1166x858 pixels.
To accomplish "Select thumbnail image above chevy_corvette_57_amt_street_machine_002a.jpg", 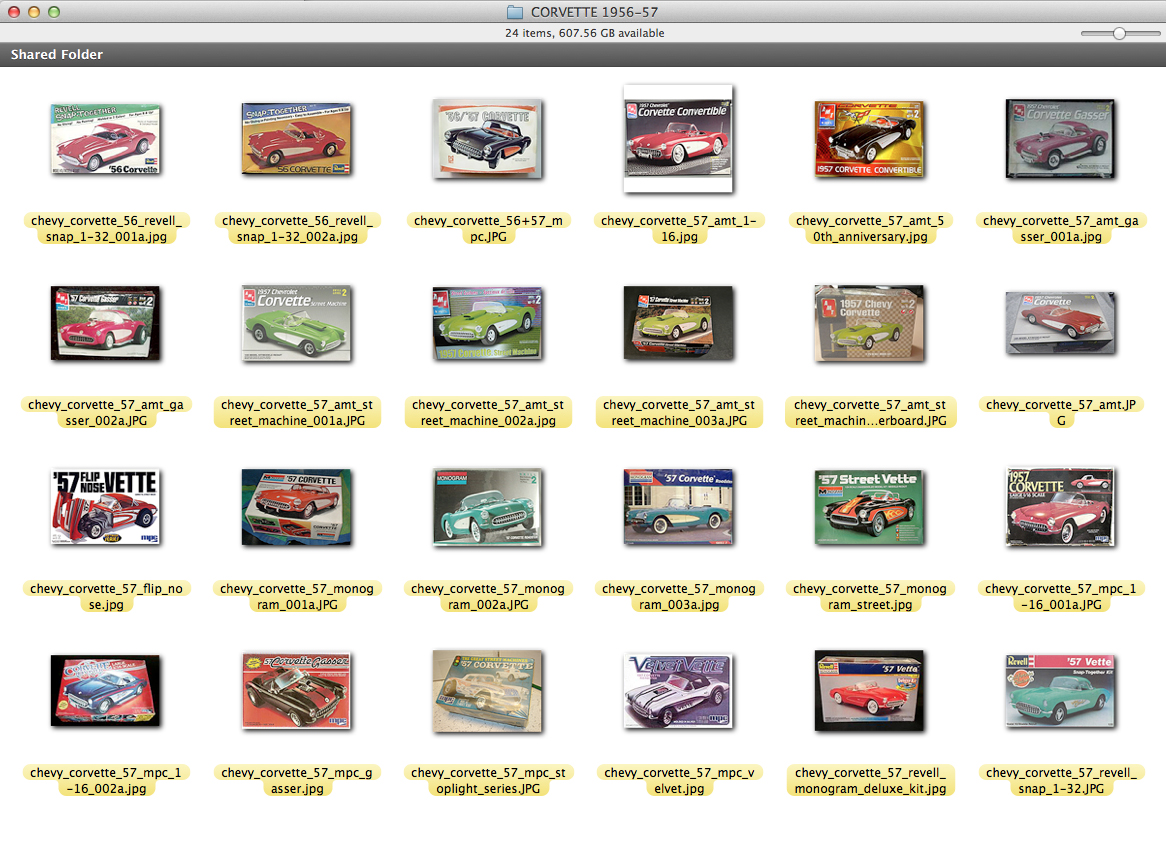I will point(488,323).
